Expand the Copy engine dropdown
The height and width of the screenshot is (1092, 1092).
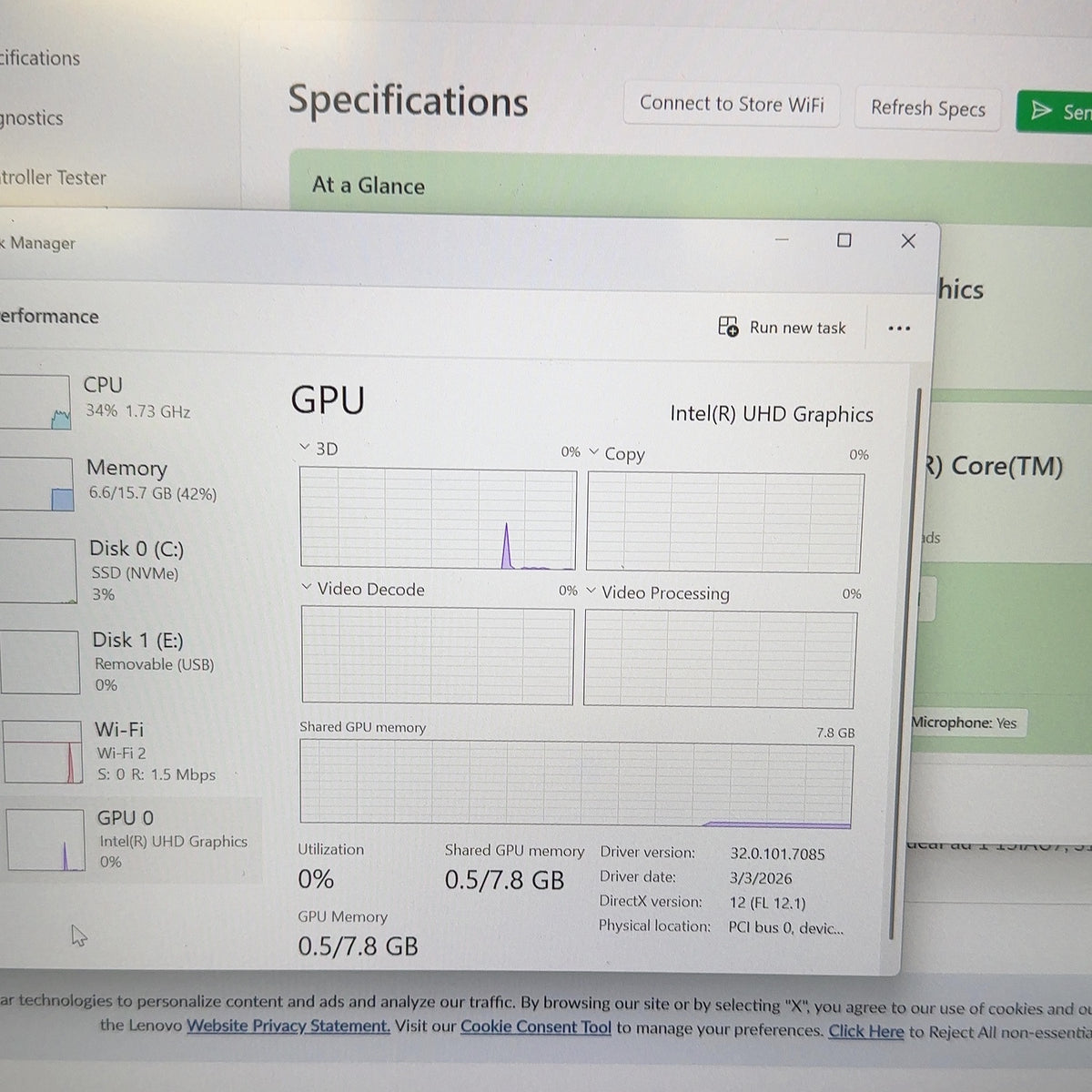[594, 452]
